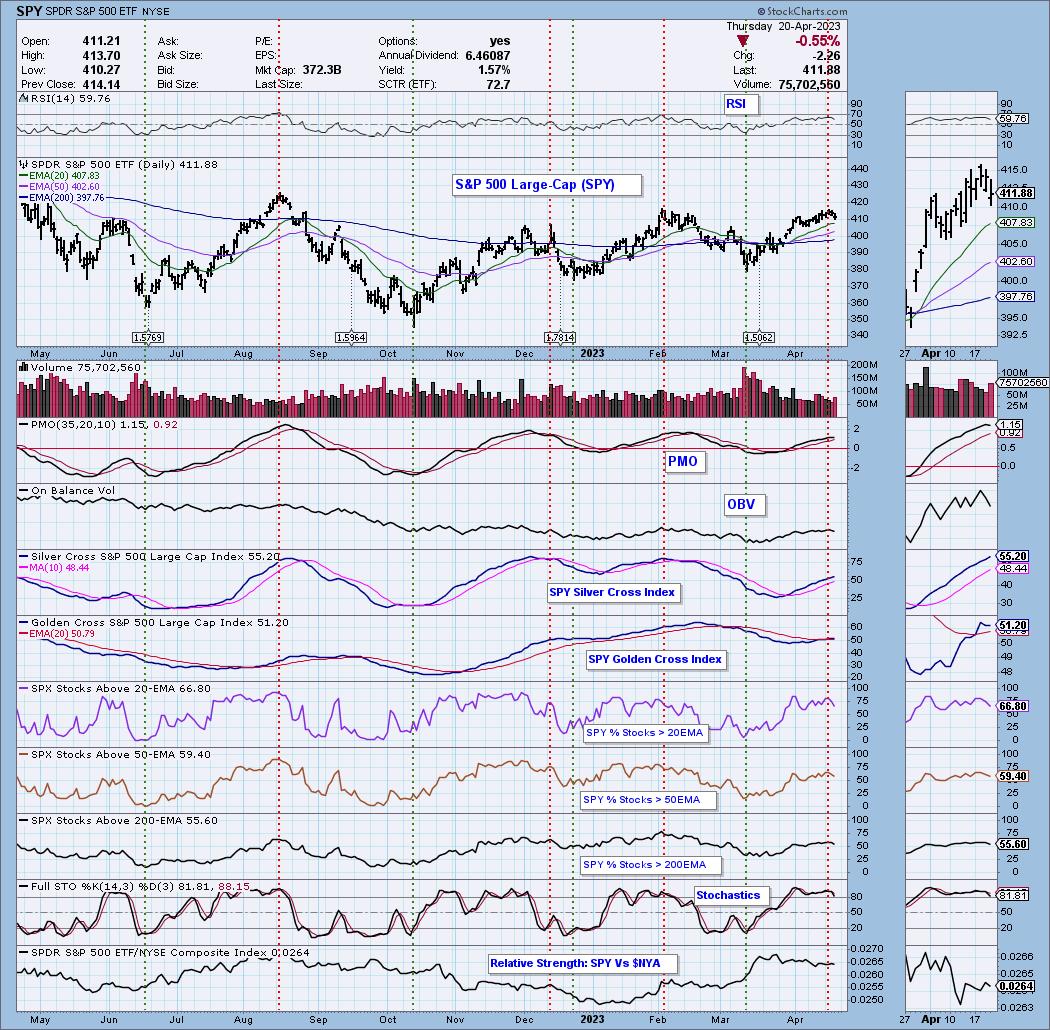Screen dimensions: 1050x1030
Task: Click the SCTR (ETF) 72.7 value
Action: 498,84
